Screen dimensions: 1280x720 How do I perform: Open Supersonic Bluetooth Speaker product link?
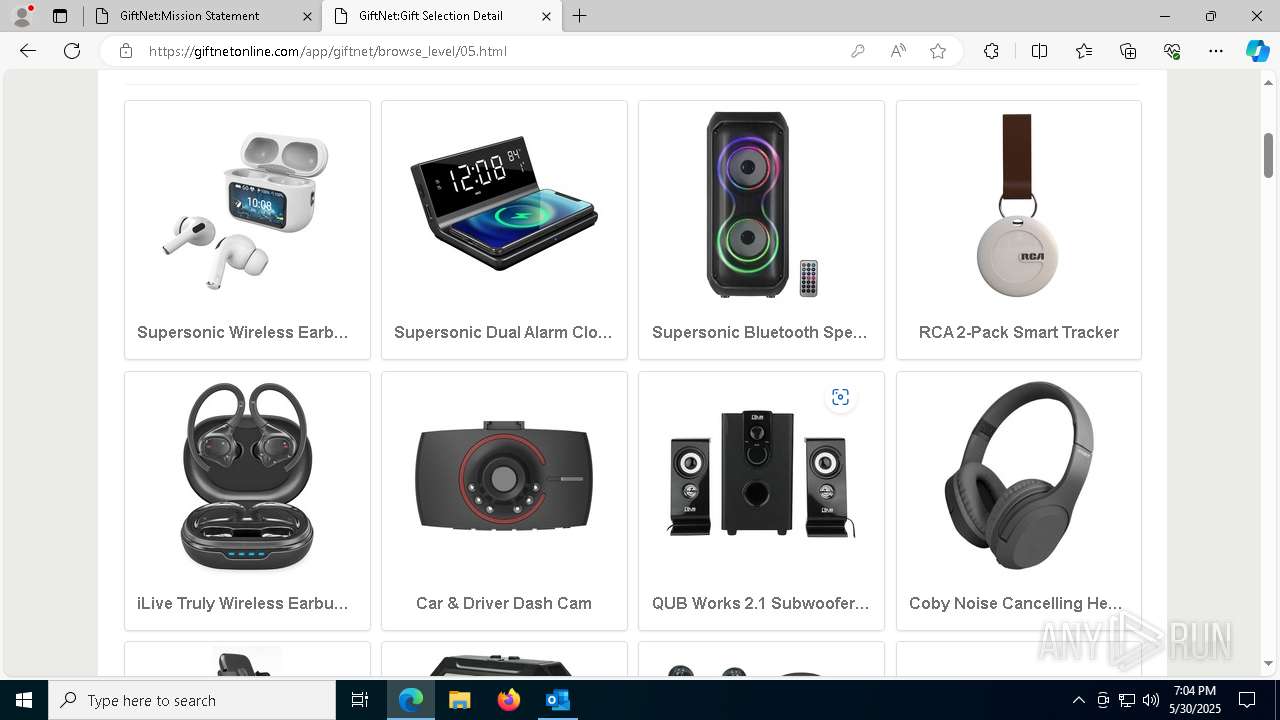pyautogui.click(x=760, y=332)
